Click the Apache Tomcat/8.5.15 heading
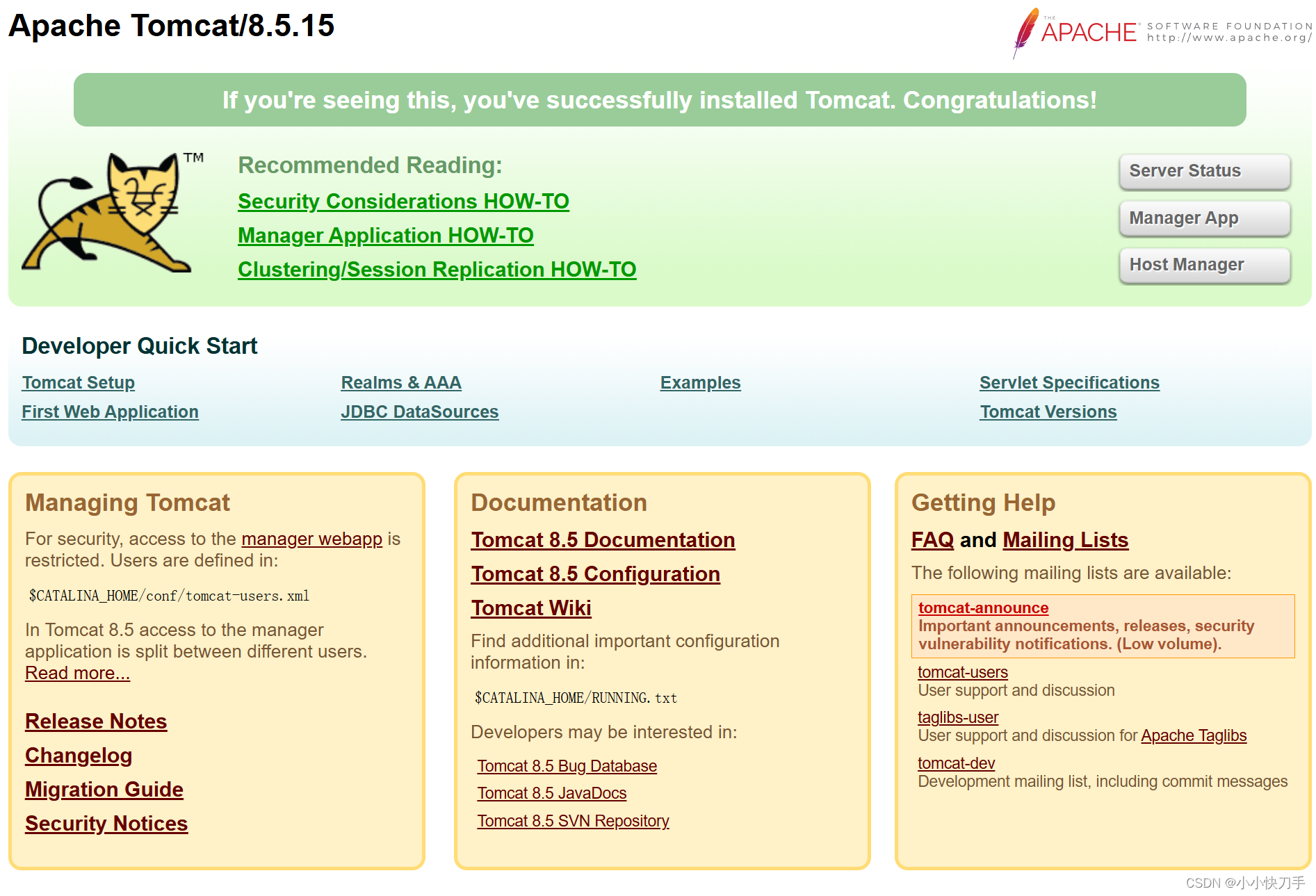Screen dimensions: 1316x896 coord(172,26)
